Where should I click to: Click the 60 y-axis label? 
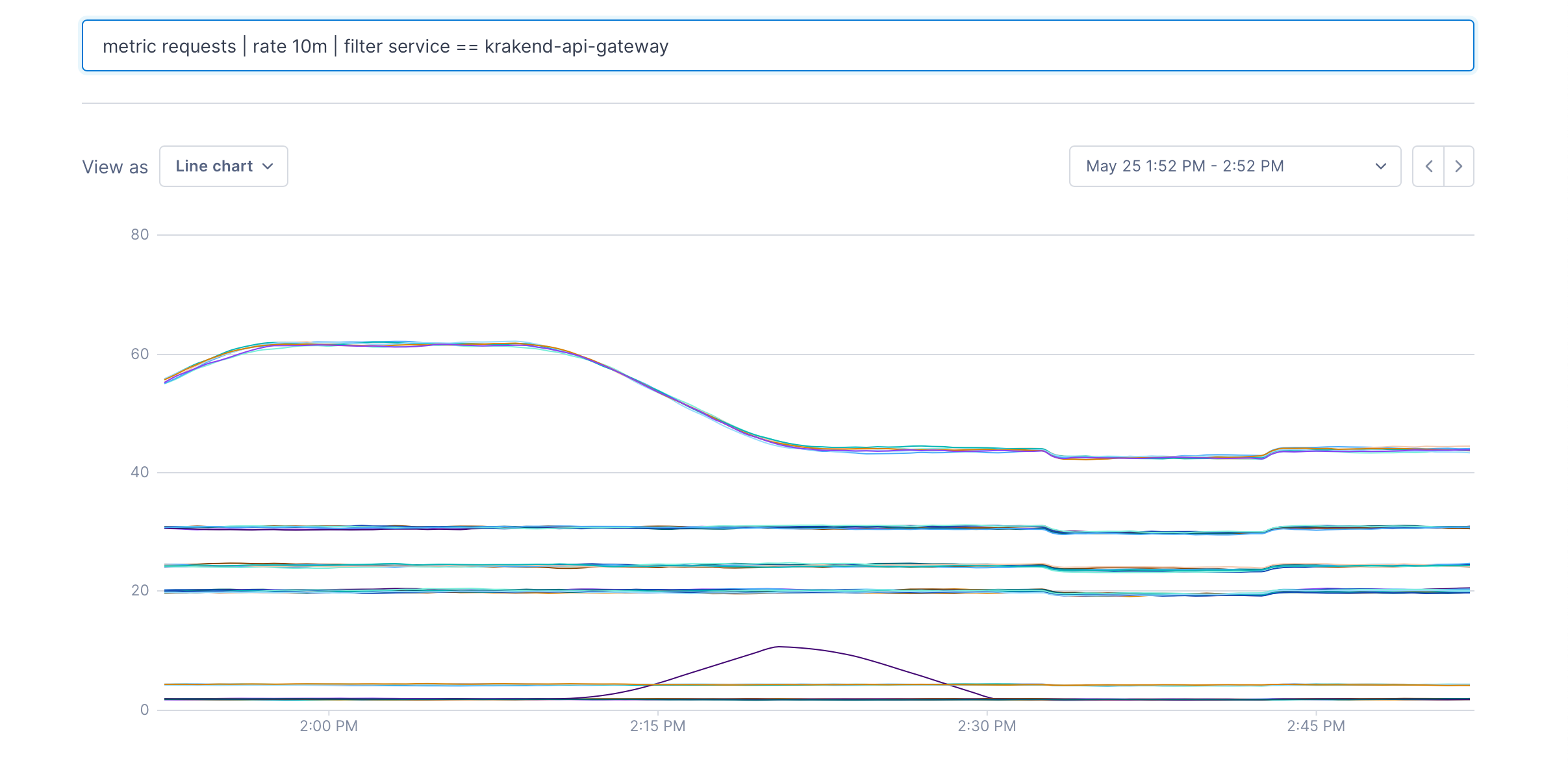tap(140, 354)
